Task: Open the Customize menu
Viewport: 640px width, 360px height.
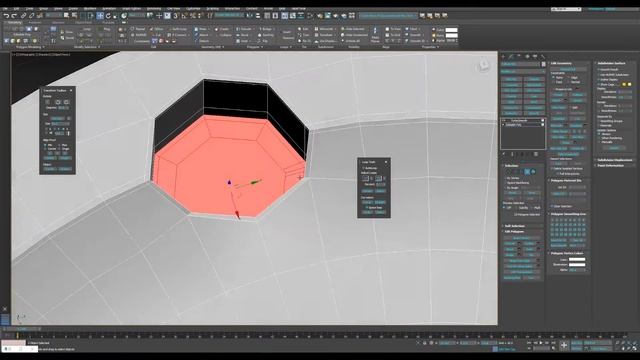Action: 193,9
